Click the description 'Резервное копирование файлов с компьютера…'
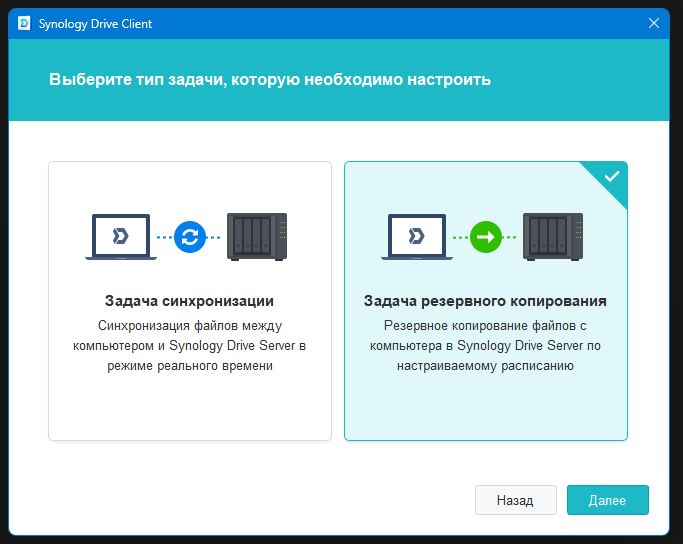 pyautogui.click(x=485, y=345)
